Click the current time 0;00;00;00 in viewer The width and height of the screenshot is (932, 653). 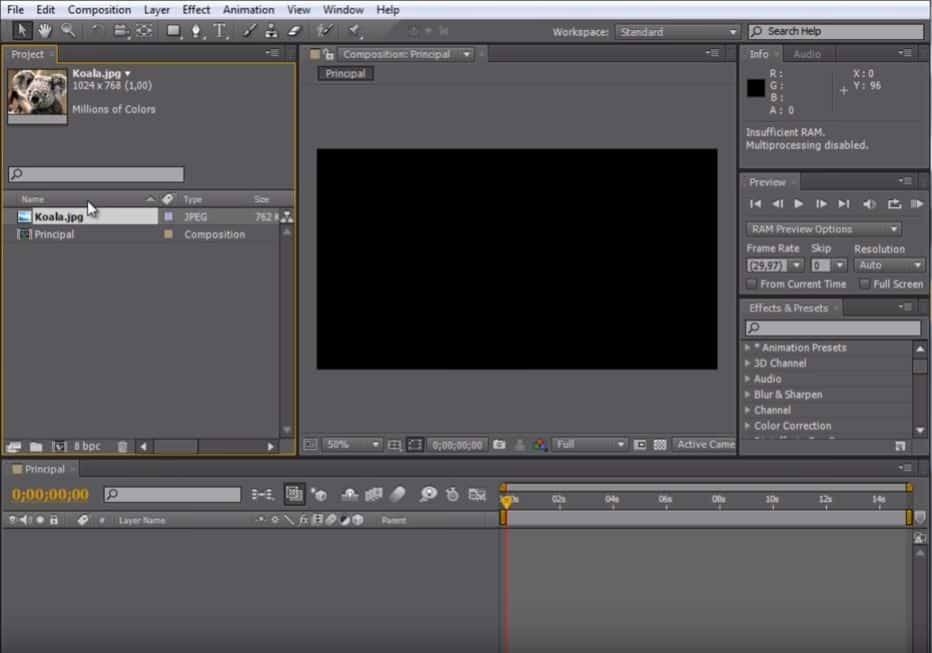(457, 445)
